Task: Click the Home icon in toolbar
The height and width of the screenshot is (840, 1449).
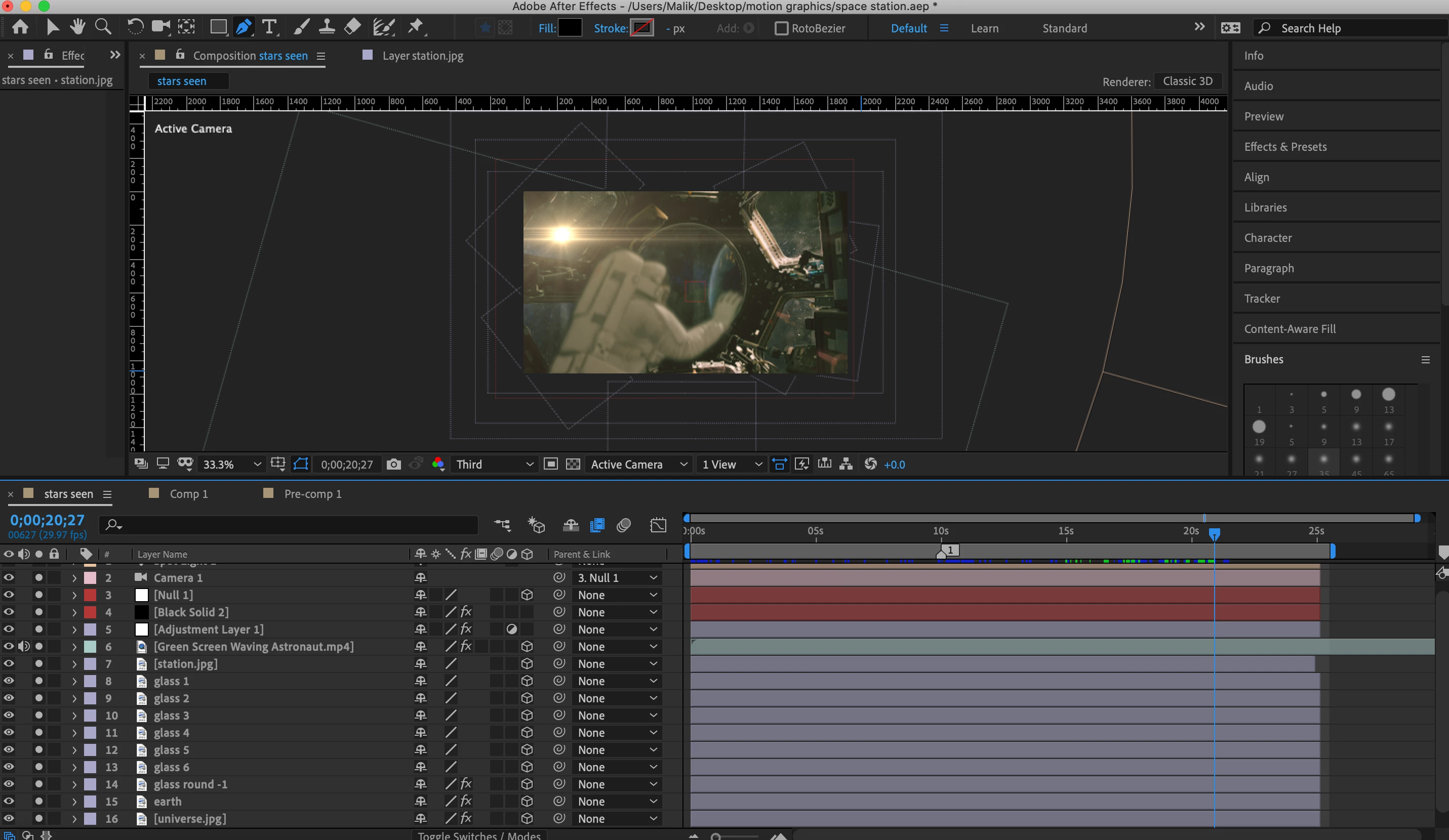Action: (20, 27)
